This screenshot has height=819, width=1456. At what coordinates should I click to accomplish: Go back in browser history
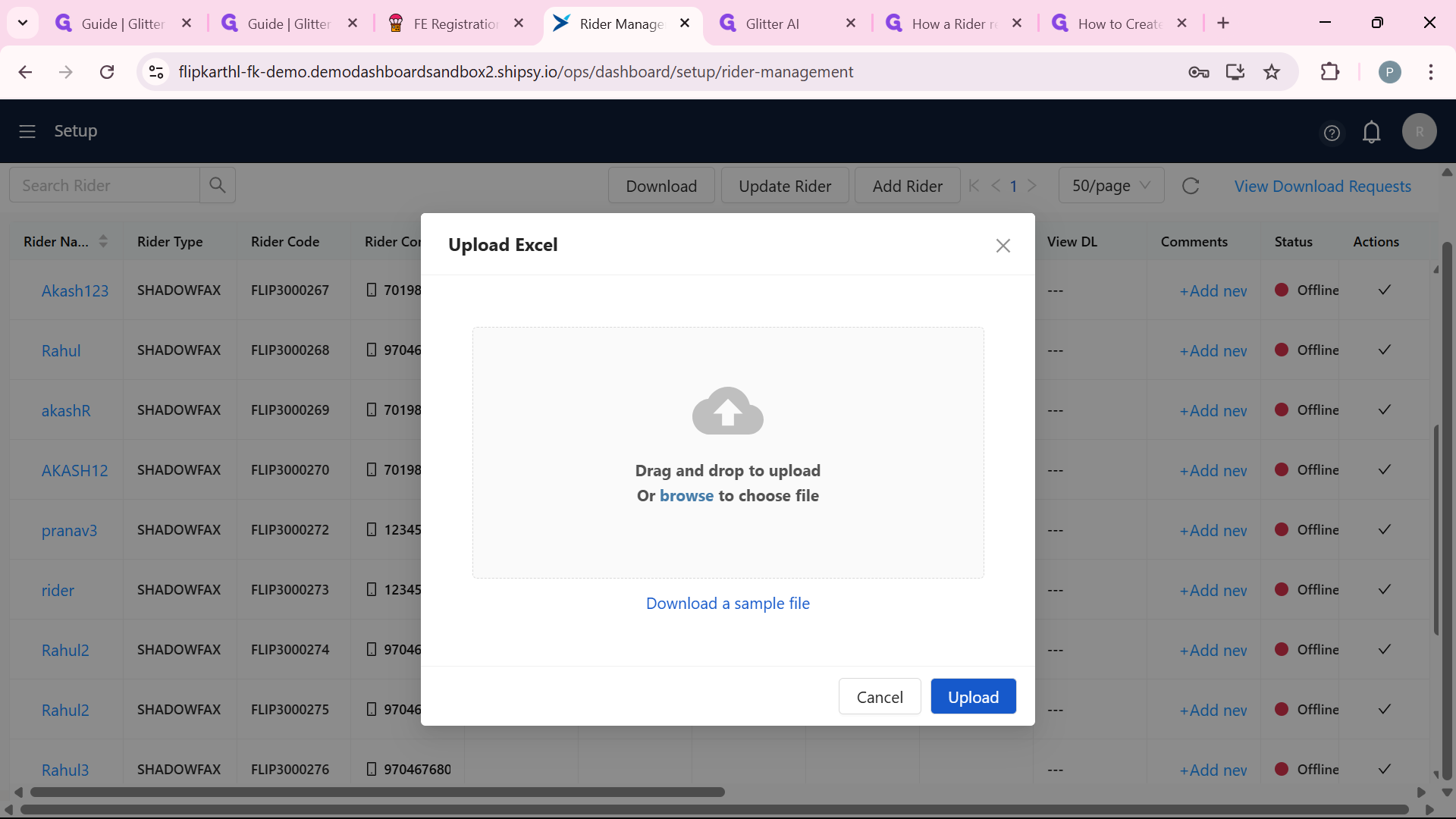coord(25,72)
